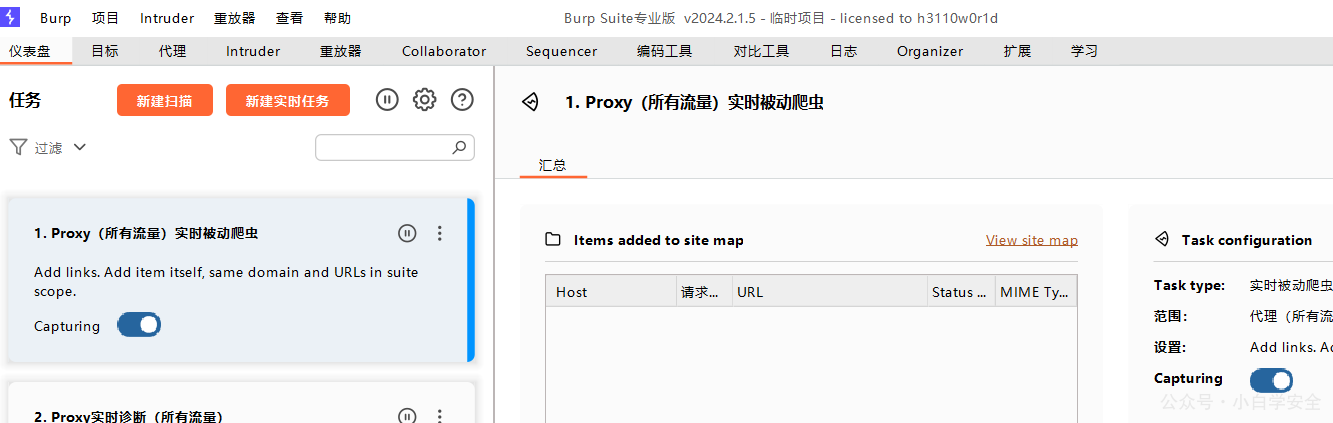Switch to the 学习 tab
The width and height of the screenshot is (1333, 423).
click(1084, 51)
